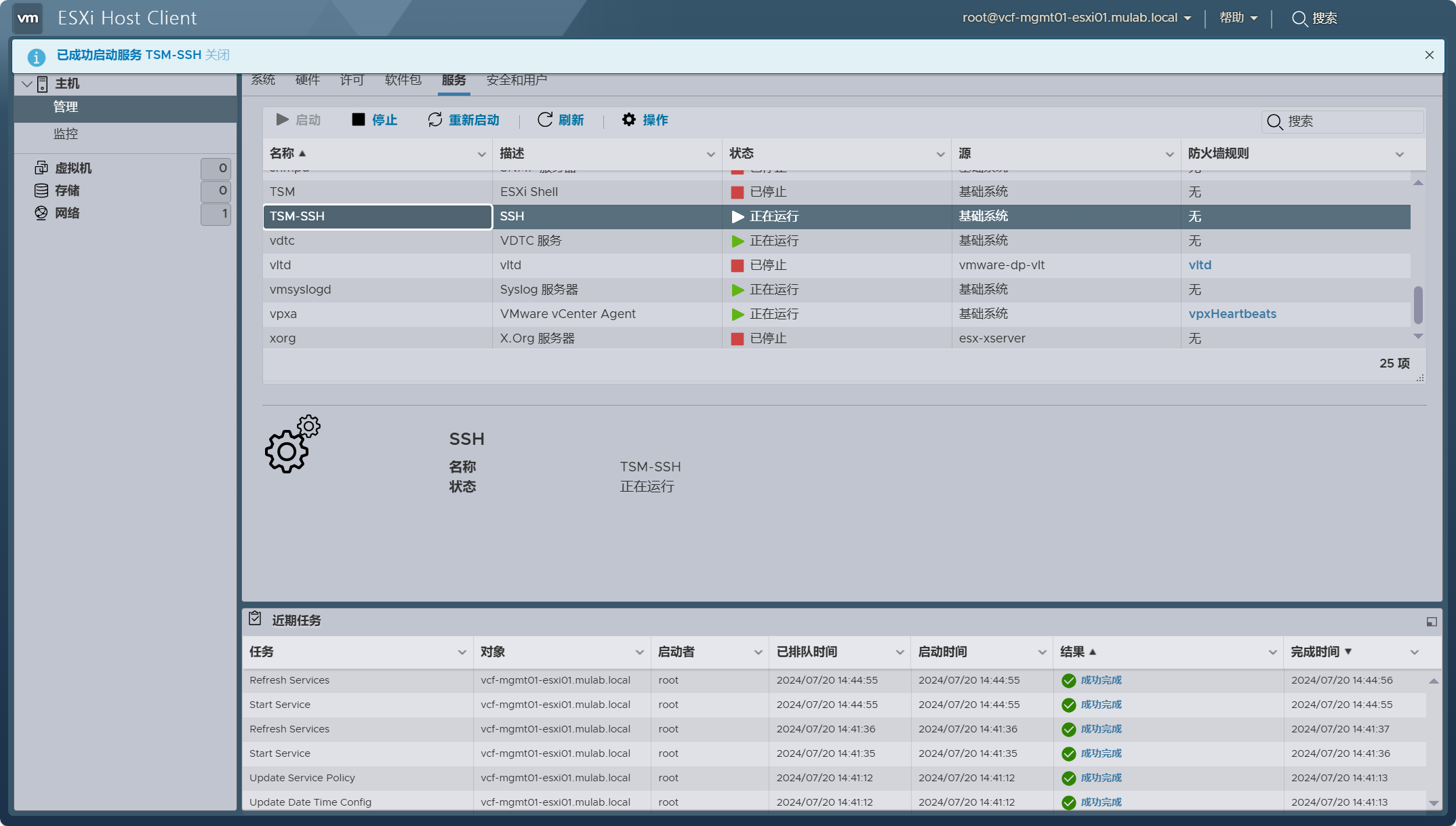This screenshot has height=826, width=1456.
Task: Switch to the 软件包 tab
Action: click(x=403, y=80)
